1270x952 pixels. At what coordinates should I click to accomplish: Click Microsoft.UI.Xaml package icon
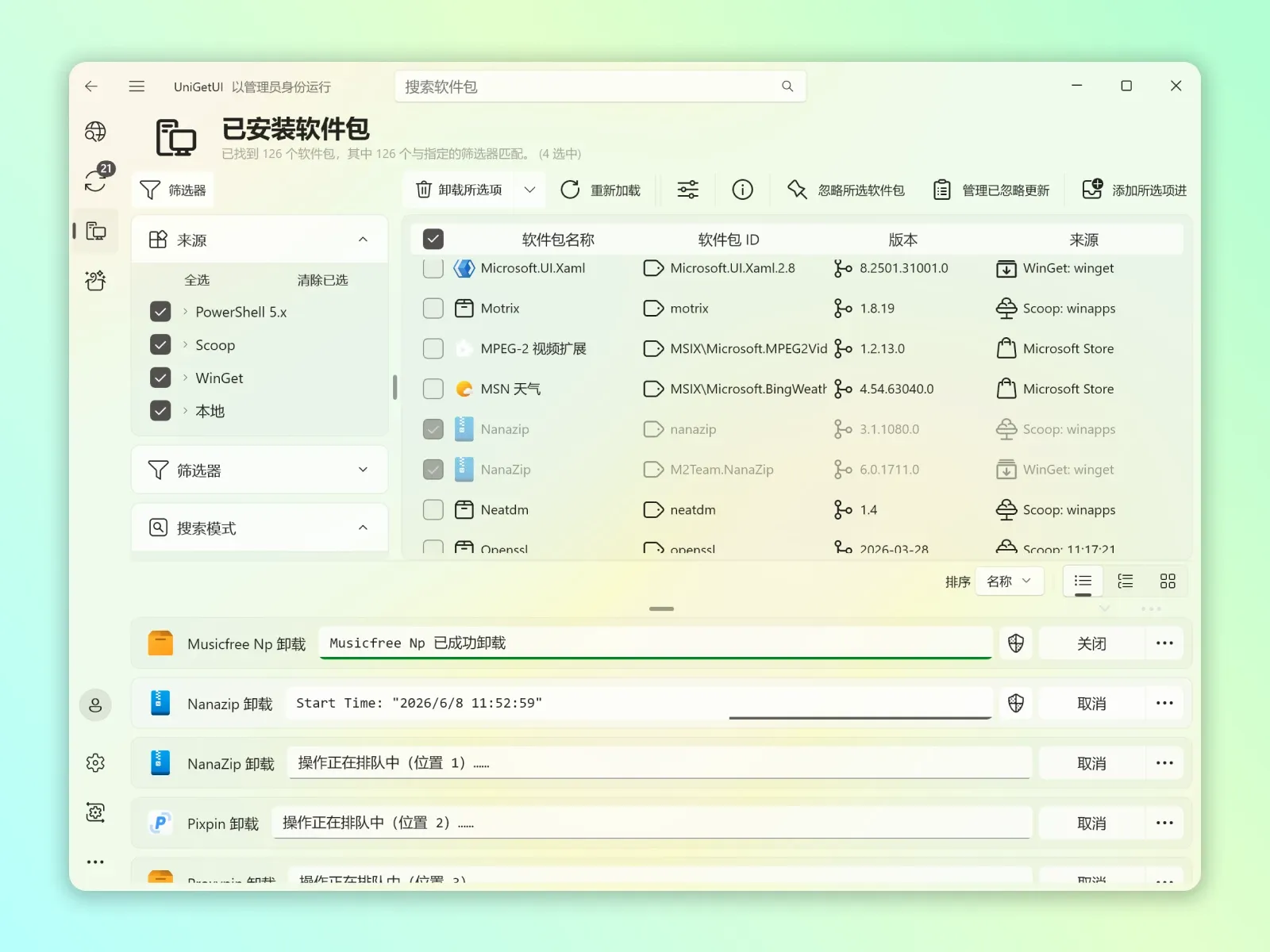[x=464, y=268]
